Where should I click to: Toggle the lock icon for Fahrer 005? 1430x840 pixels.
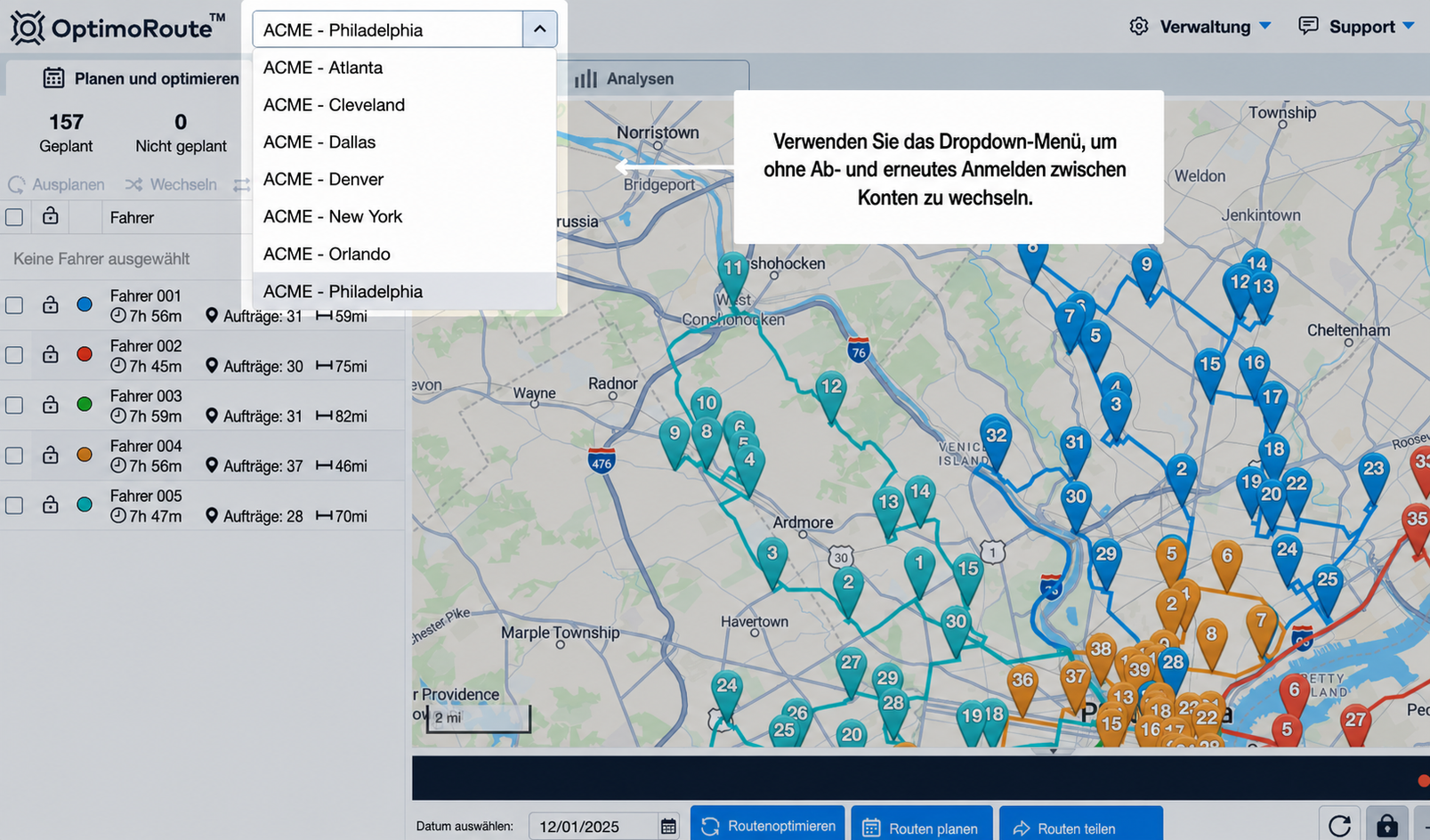pos(51,505)
